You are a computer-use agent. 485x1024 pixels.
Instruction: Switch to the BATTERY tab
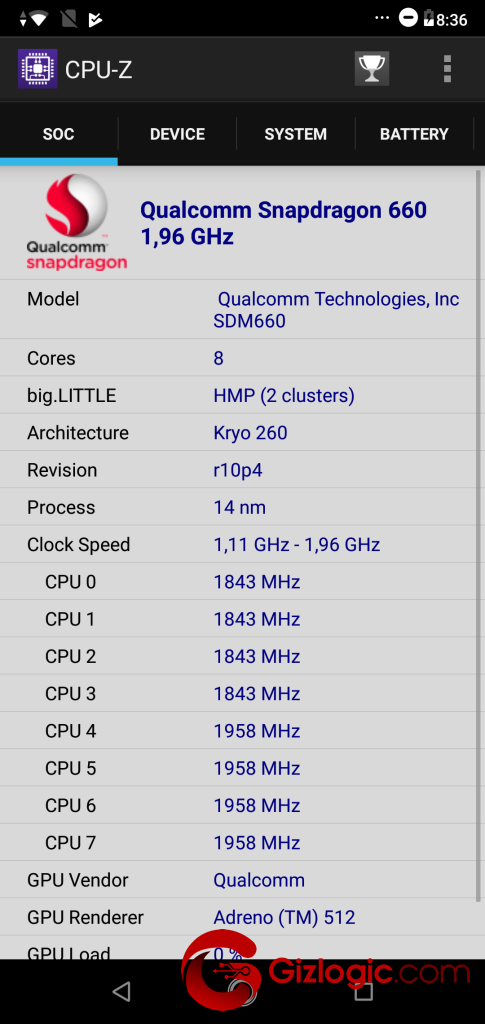pyautogui.click(x=414, y=135)
